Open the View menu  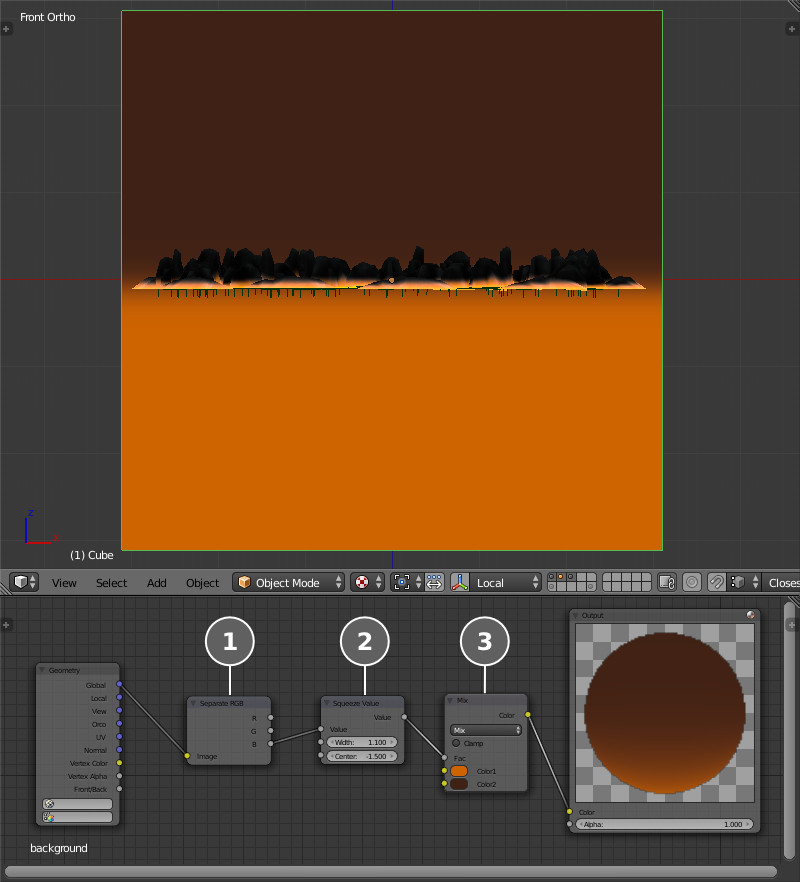tap(64, 583)
